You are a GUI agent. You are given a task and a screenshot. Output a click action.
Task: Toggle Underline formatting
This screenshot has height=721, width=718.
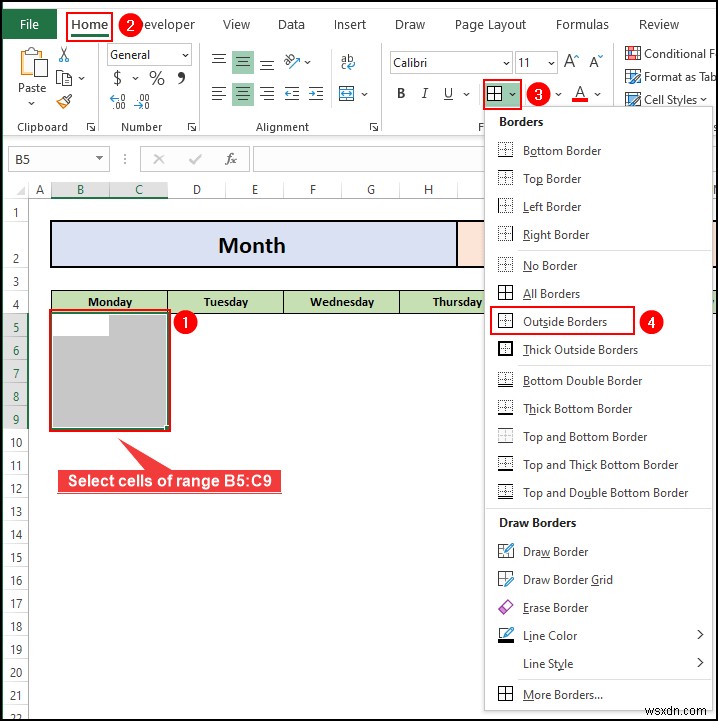(448, 94)
